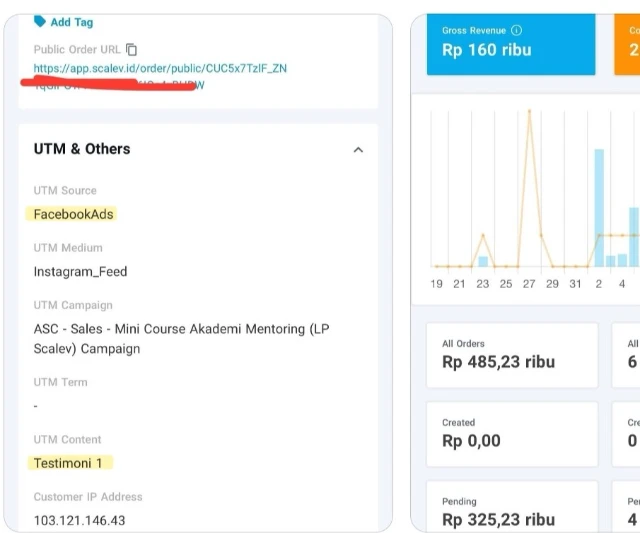640x533 pixels.
Task: Click the Gross Revenue info icon
Action: (x=516, y=31)
